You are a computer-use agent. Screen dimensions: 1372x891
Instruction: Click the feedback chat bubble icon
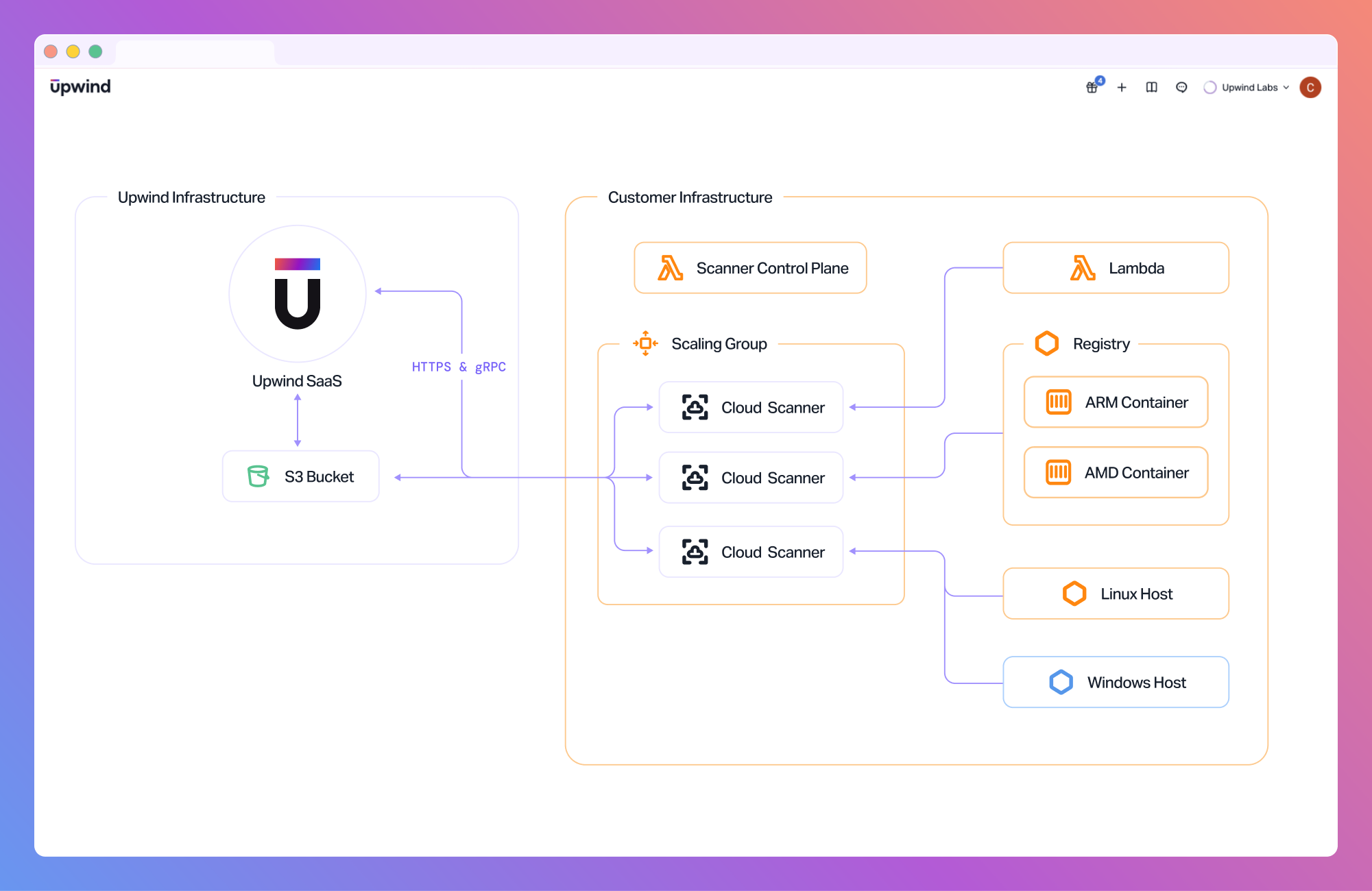(x=1181, y=87)
